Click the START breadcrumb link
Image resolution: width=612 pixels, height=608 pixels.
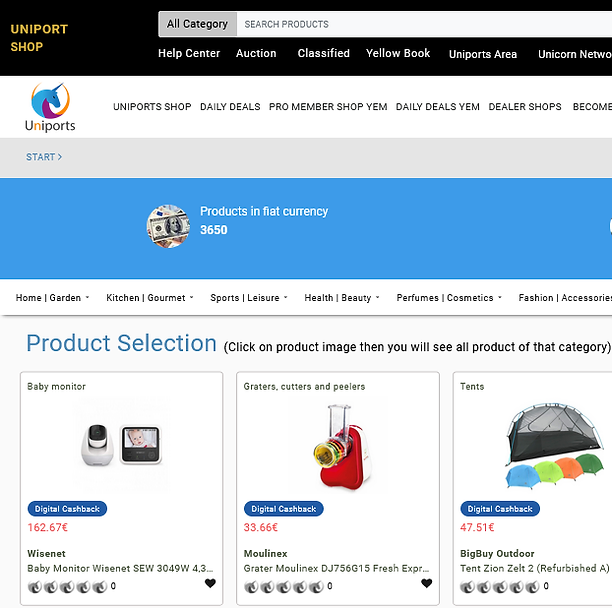click(x=41, y=157)
